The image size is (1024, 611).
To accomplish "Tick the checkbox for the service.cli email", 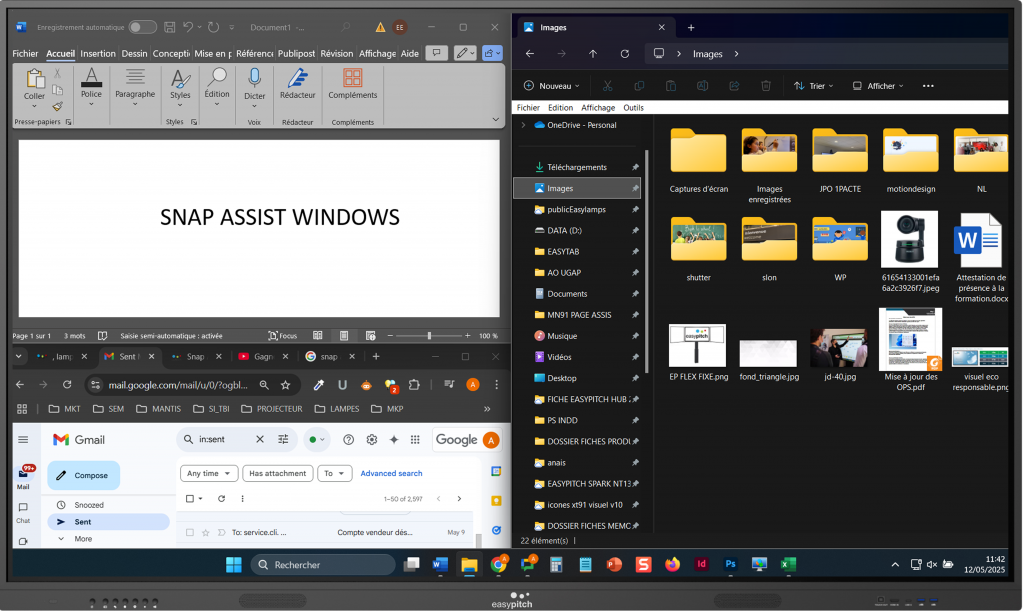I will 189,533.
